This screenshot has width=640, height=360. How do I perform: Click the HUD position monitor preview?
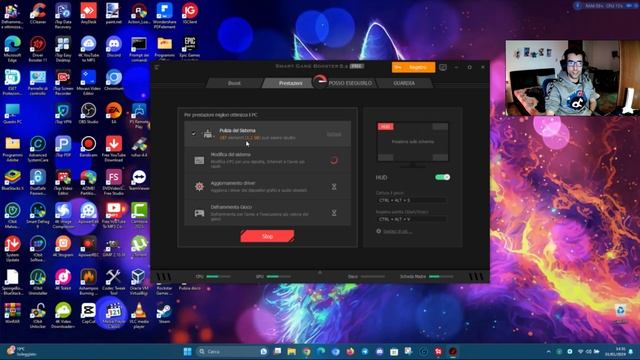point(413,142)
